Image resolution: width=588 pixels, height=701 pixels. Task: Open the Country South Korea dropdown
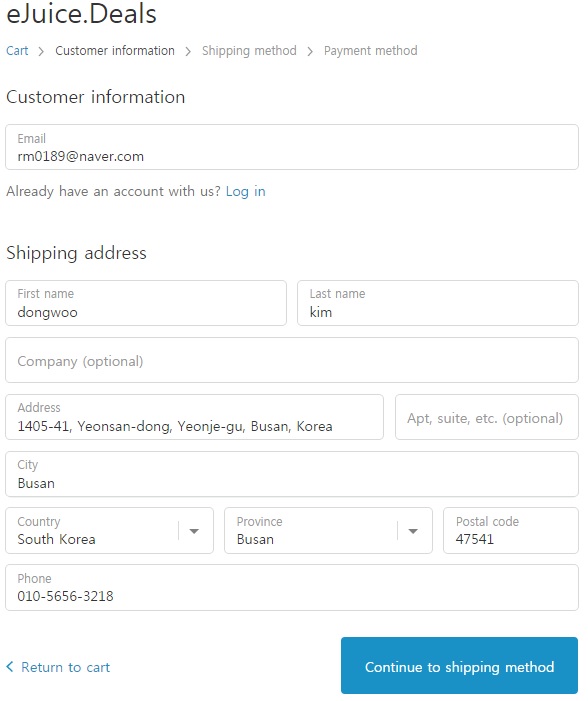point(109,531)
